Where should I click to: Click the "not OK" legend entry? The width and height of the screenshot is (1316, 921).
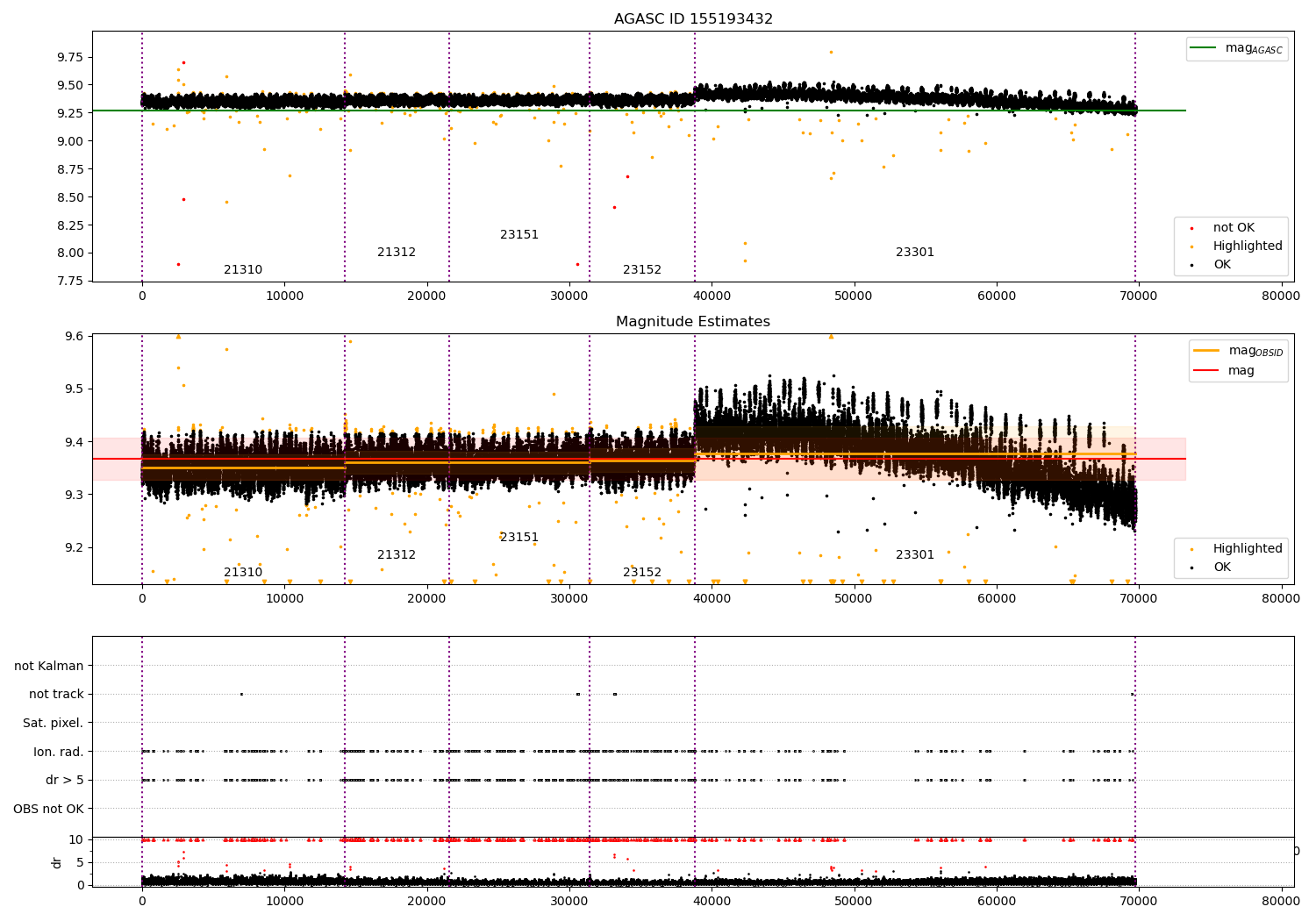pos(1234,228)
